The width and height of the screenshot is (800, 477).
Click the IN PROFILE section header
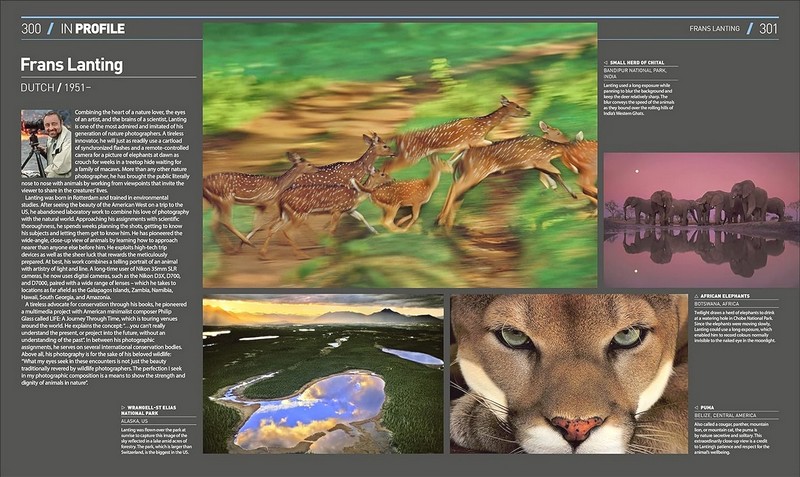coord(92,28)
